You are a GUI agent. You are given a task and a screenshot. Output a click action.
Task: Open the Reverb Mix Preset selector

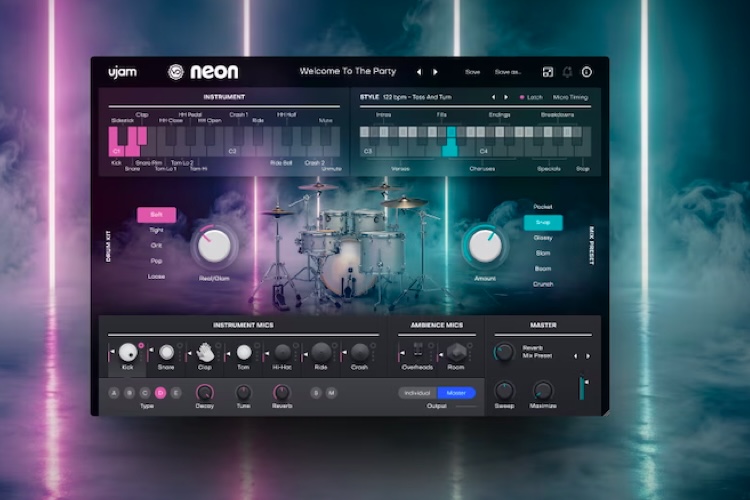click(x=537, y=352)
